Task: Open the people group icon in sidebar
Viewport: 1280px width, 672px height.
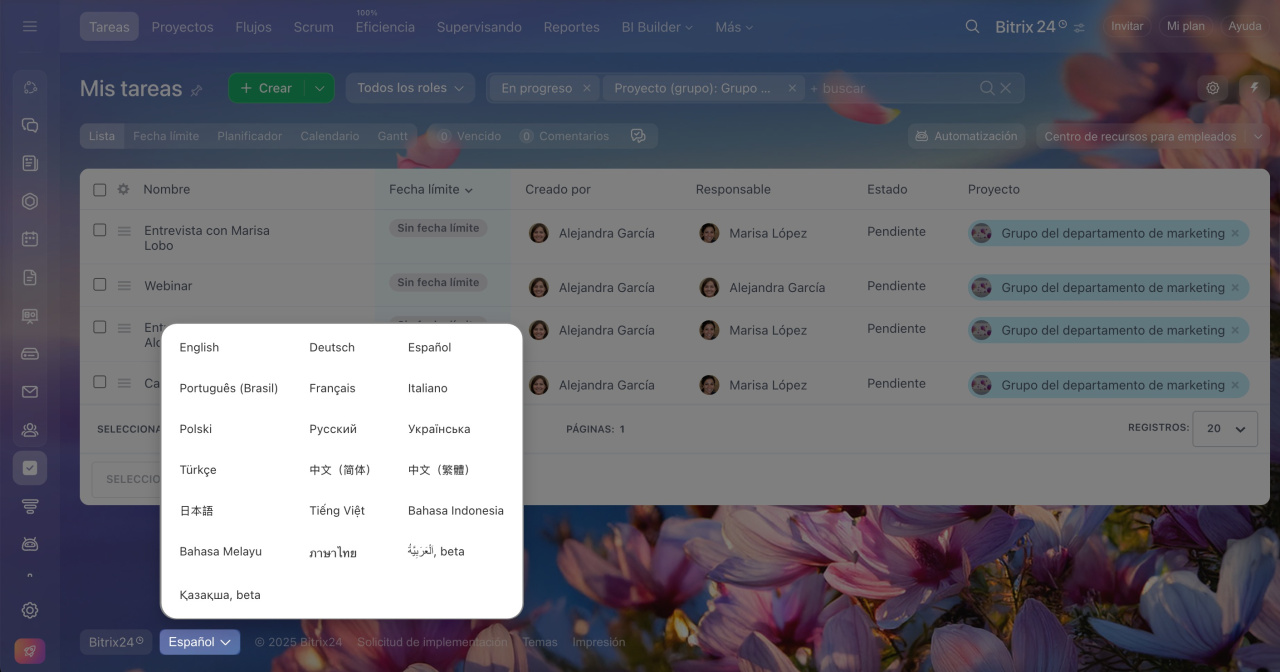Action: (30, 430)
